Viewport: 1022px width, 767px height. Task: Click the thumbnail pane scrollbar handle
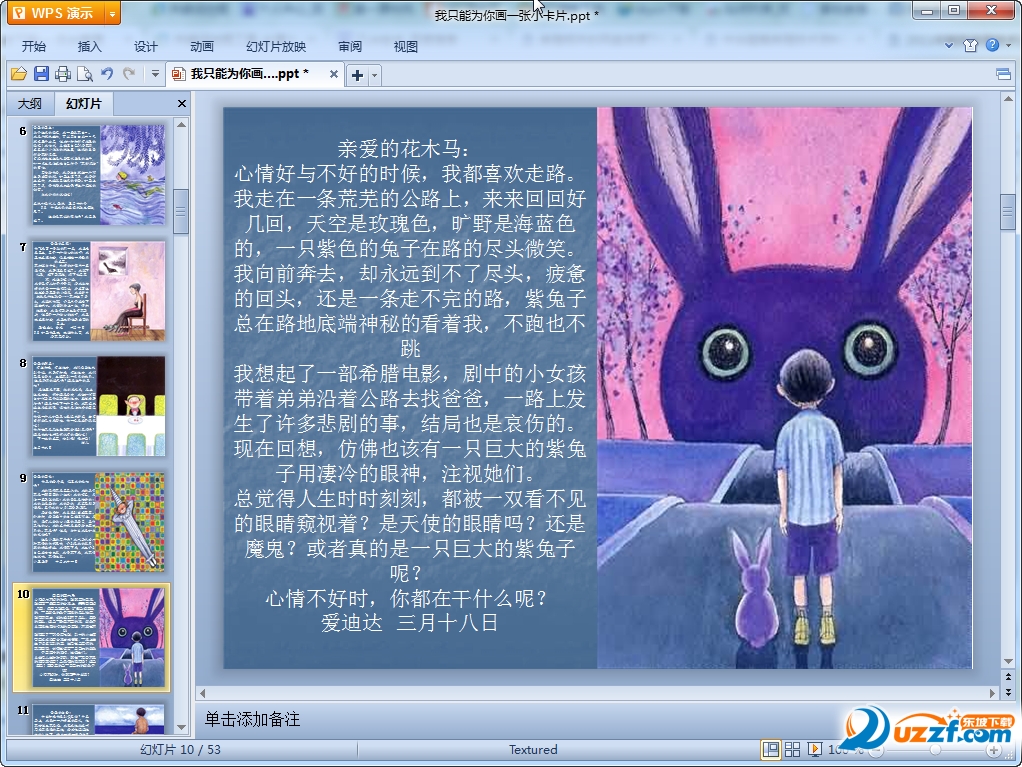tap(181, 211)
